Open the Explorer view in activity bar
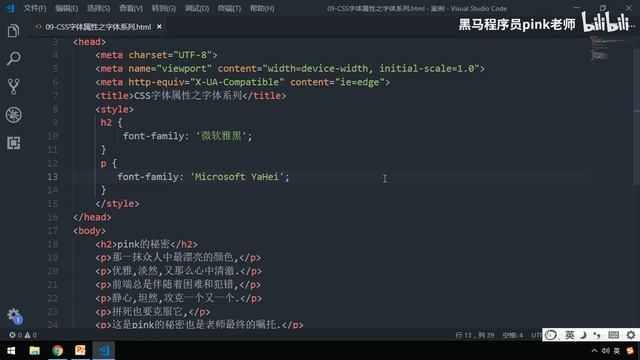This screenshot has height=360, width=640. click(x=13, y=31)
